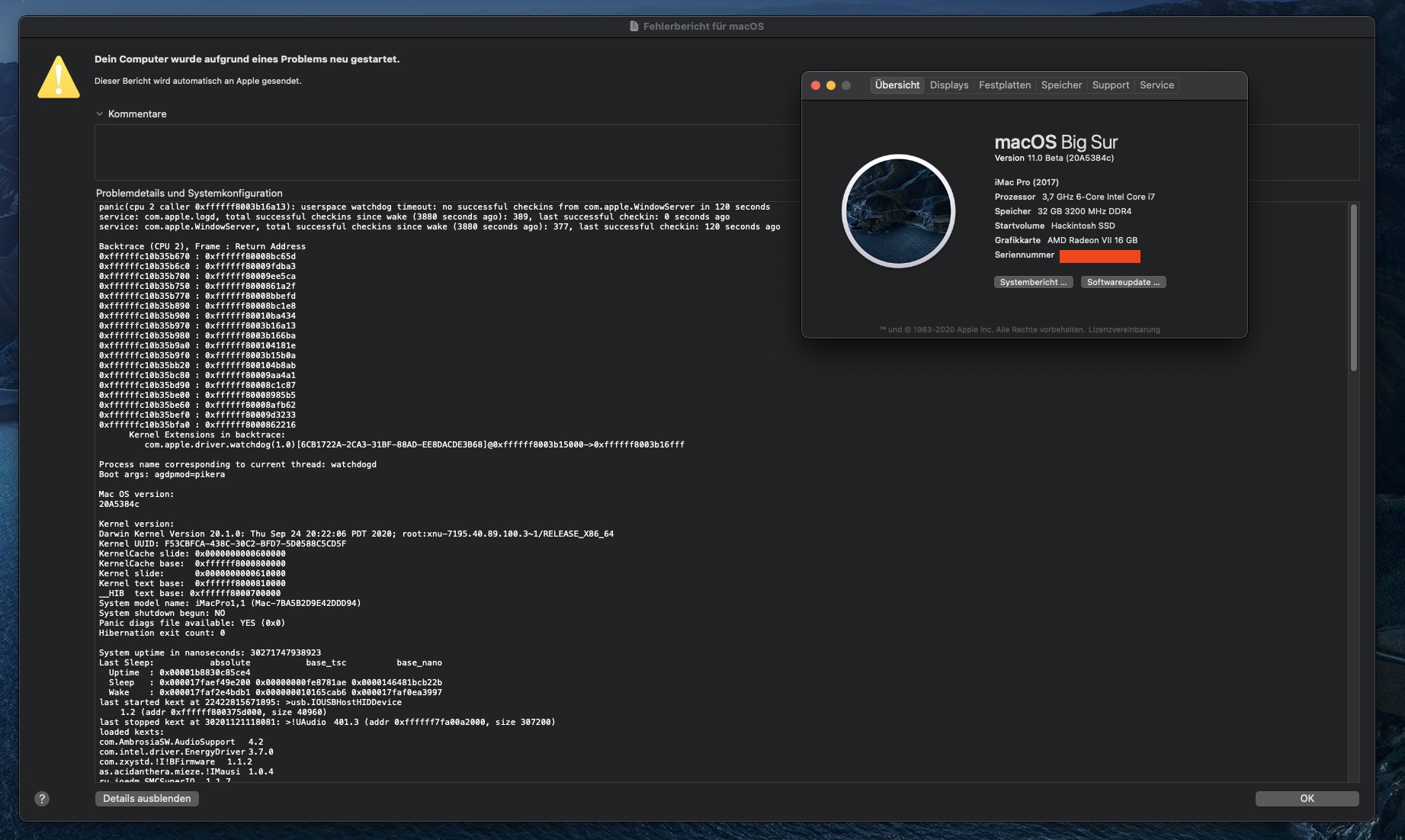
Task: Click 'Kernel UUID' line in report
Action: [x=222, y=543]
